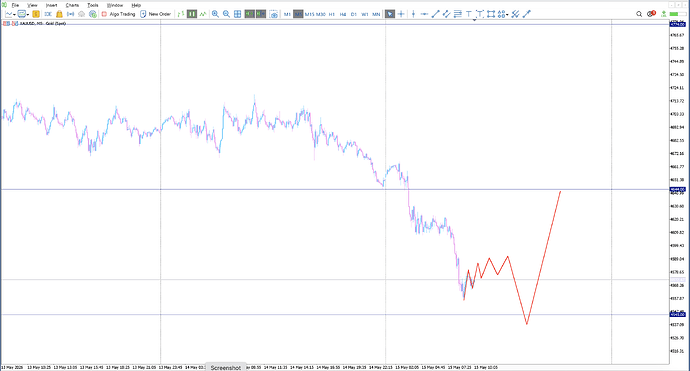690x371 pixels.
Task: Expand the toolbar overflow arrow below text tools
Action: coord(474,20)
